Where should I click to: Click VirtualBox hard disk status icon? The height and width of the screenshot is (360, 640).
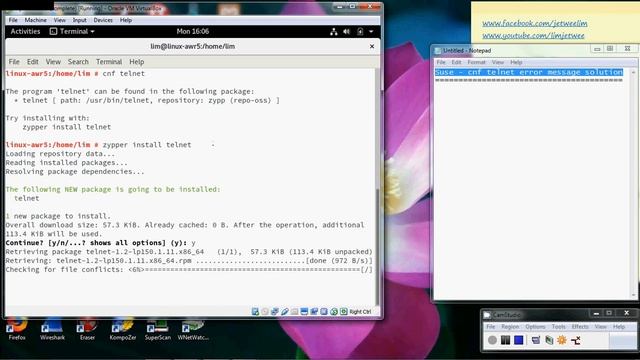pos(255,312)
